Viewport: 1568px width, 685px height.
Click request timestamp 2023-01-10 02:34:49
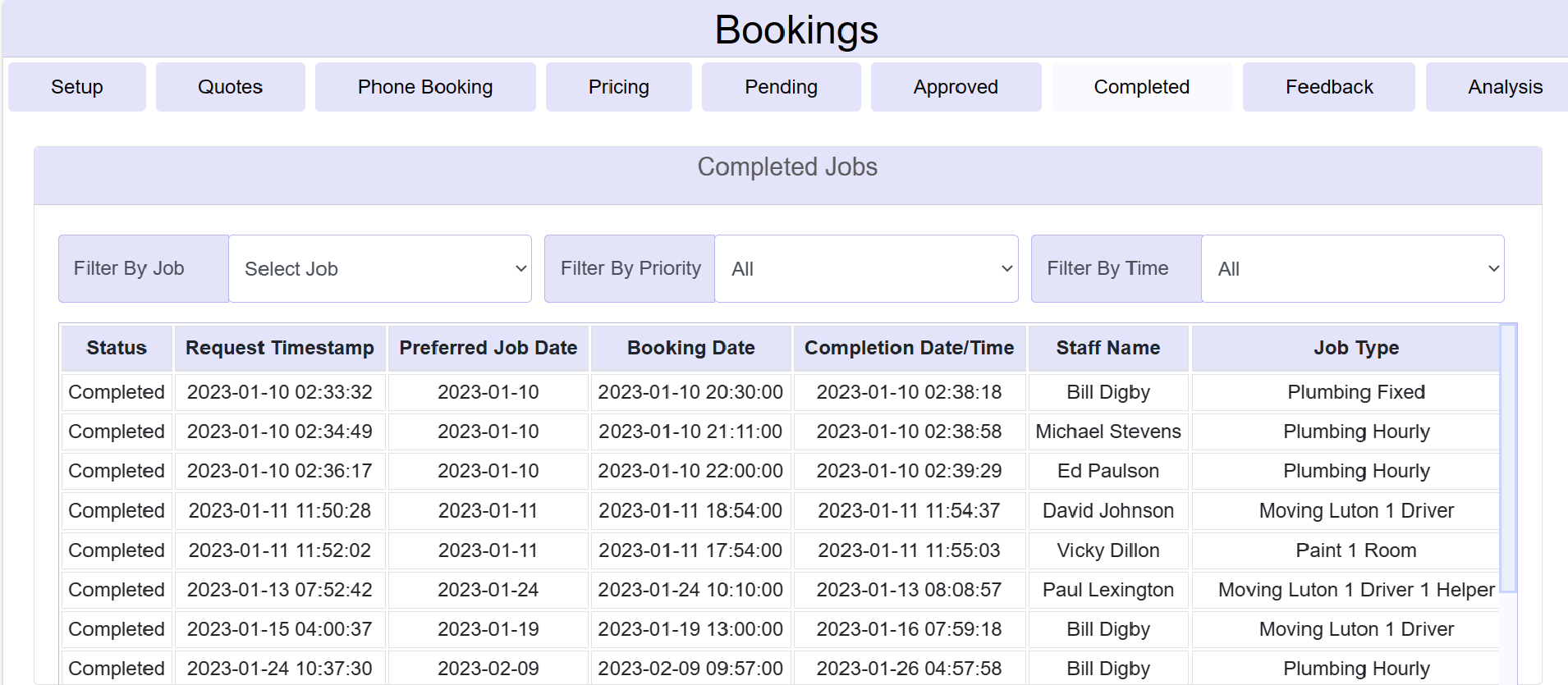tap(280, 432)
